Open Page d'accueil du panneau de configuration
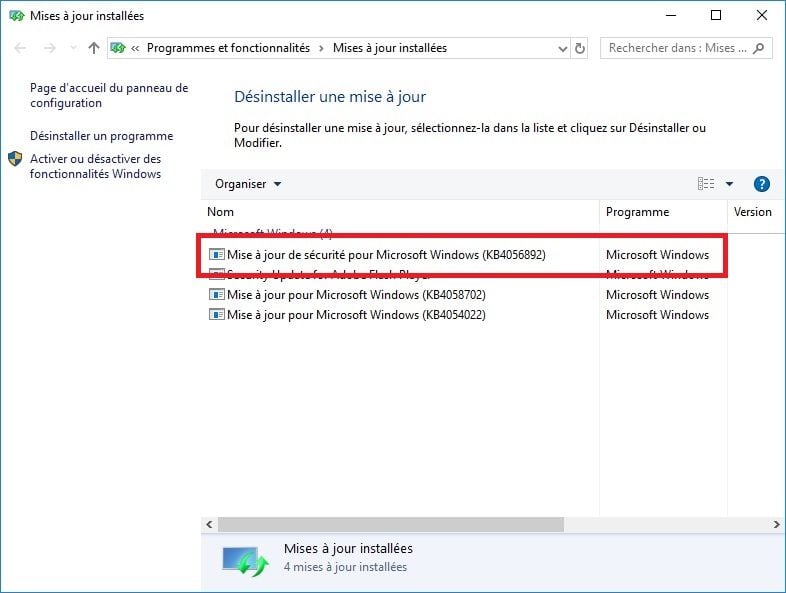Viewport: 786px width, 593px height. tap(109, 95)
